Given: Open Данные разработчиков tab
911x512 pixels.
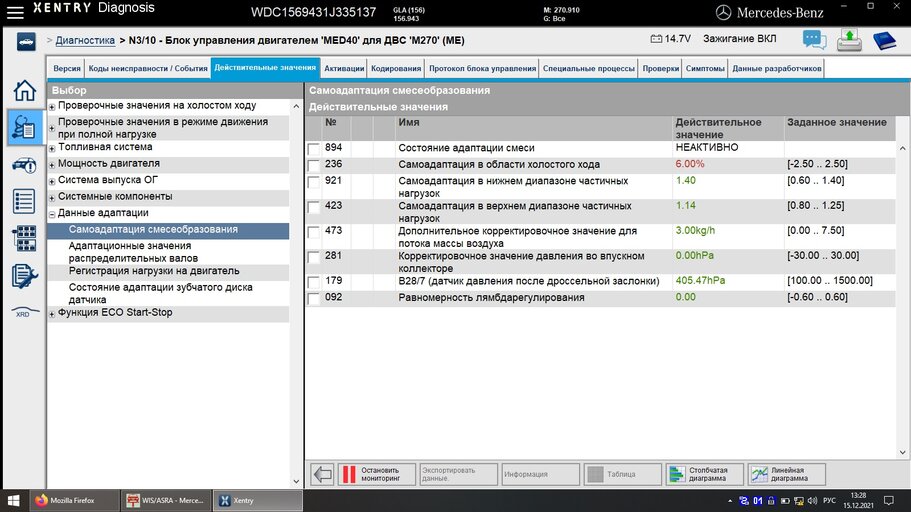Looking at the screenshot, I should (x=777, y=69).
